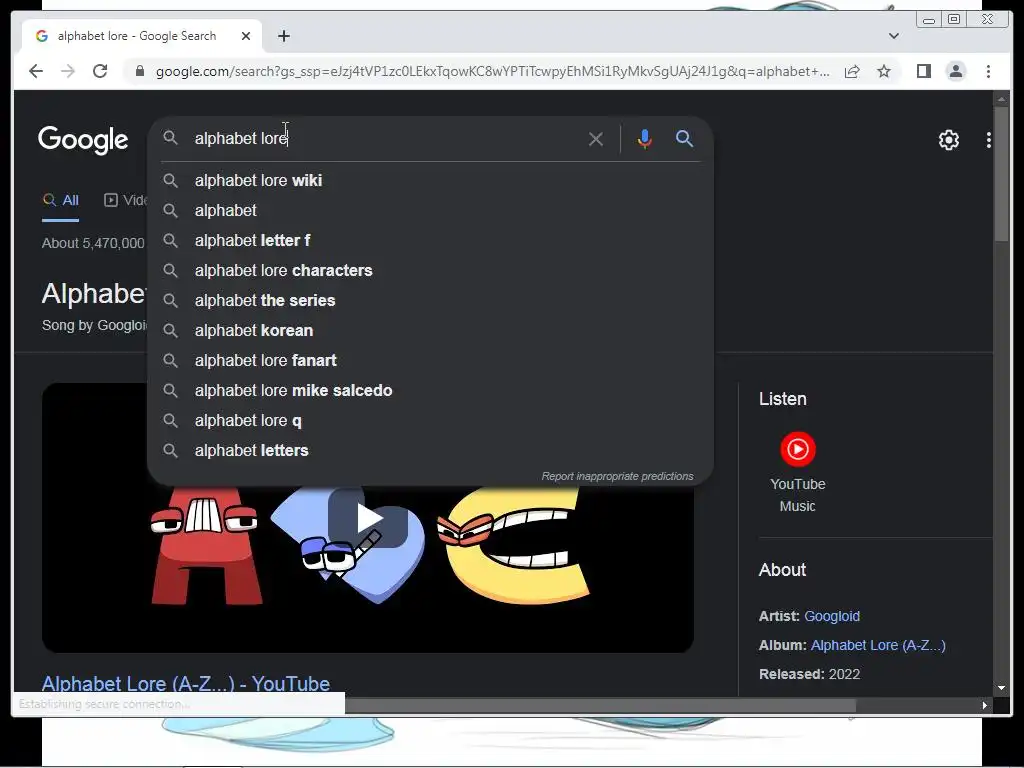Click inside the search text field

pyautogui.click(x=385, y=138)
